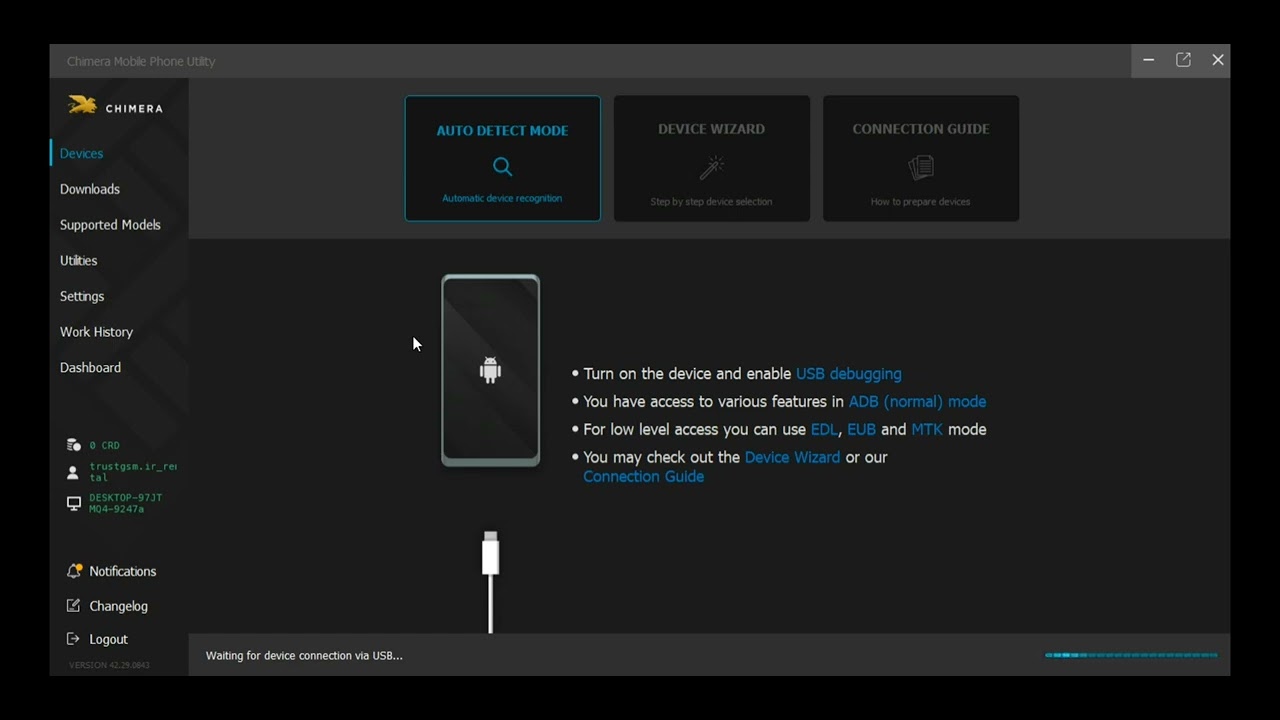Open the ADB (normal) mode link
The height and width of the screenshot is (720, 1280).
point(917,402)
